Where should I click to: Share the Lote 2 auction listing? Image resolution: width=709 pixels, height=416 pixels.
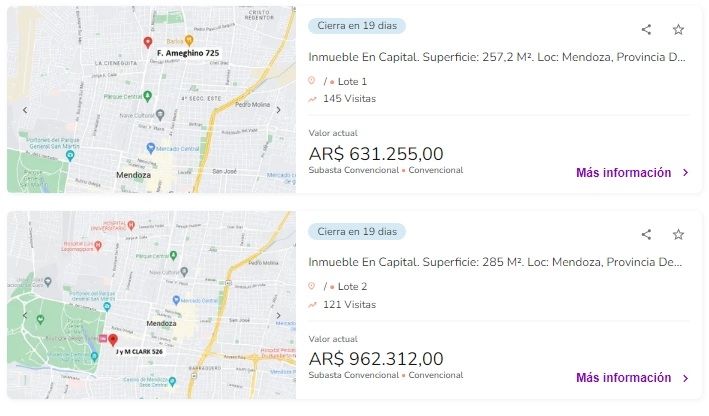tap(646, 235)
